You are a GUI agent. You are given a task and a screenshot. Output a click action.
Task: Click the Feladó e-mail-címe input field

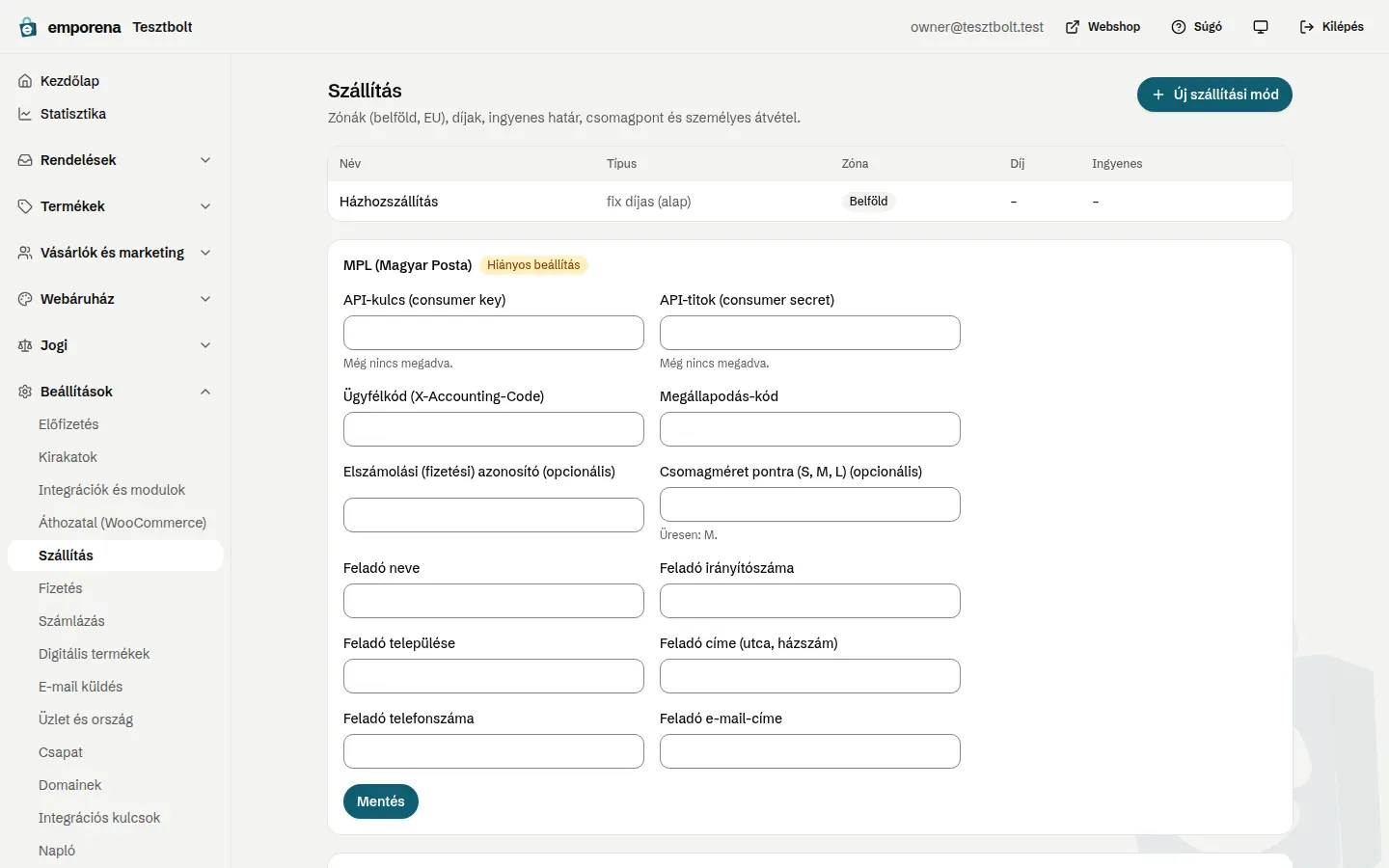810,751
